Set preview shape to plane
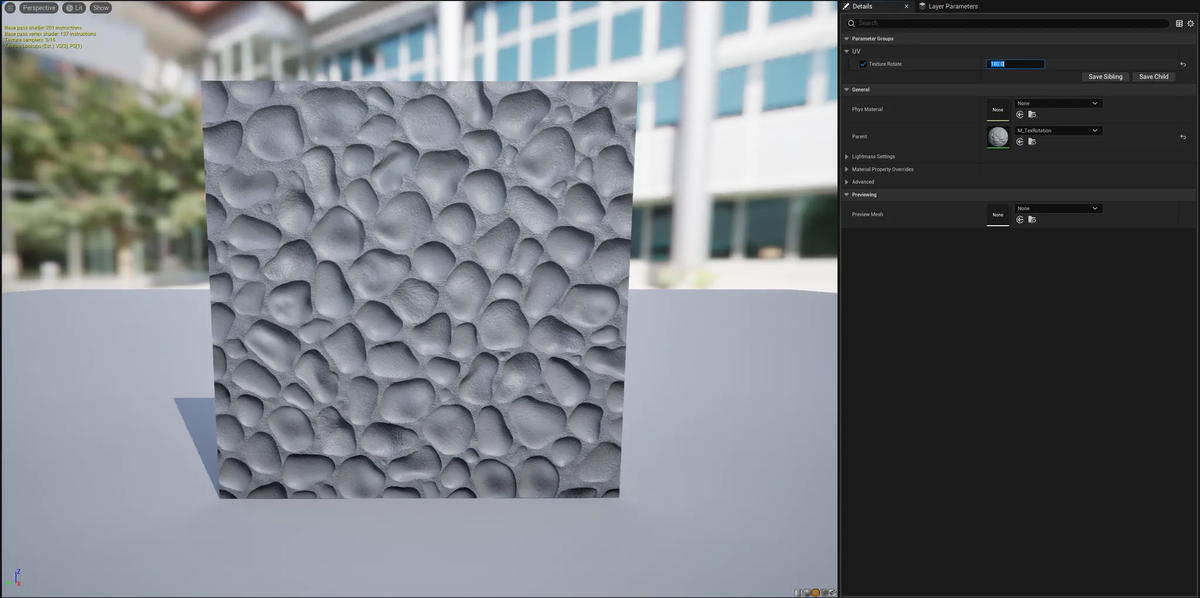1200x598 pixels. (815, 592)
